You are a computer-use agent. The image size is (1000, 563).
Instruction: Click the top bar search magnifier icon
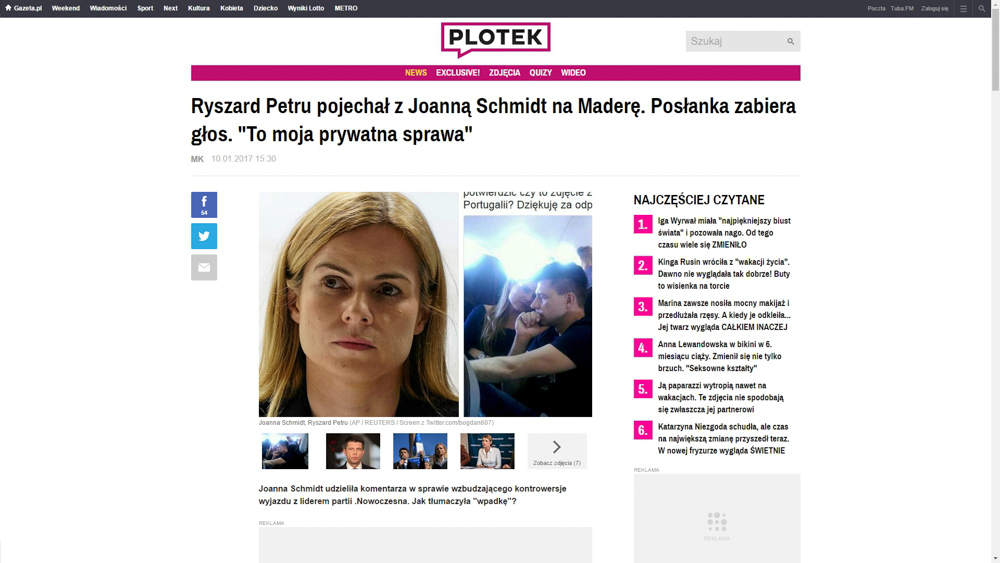pos(982,8)
